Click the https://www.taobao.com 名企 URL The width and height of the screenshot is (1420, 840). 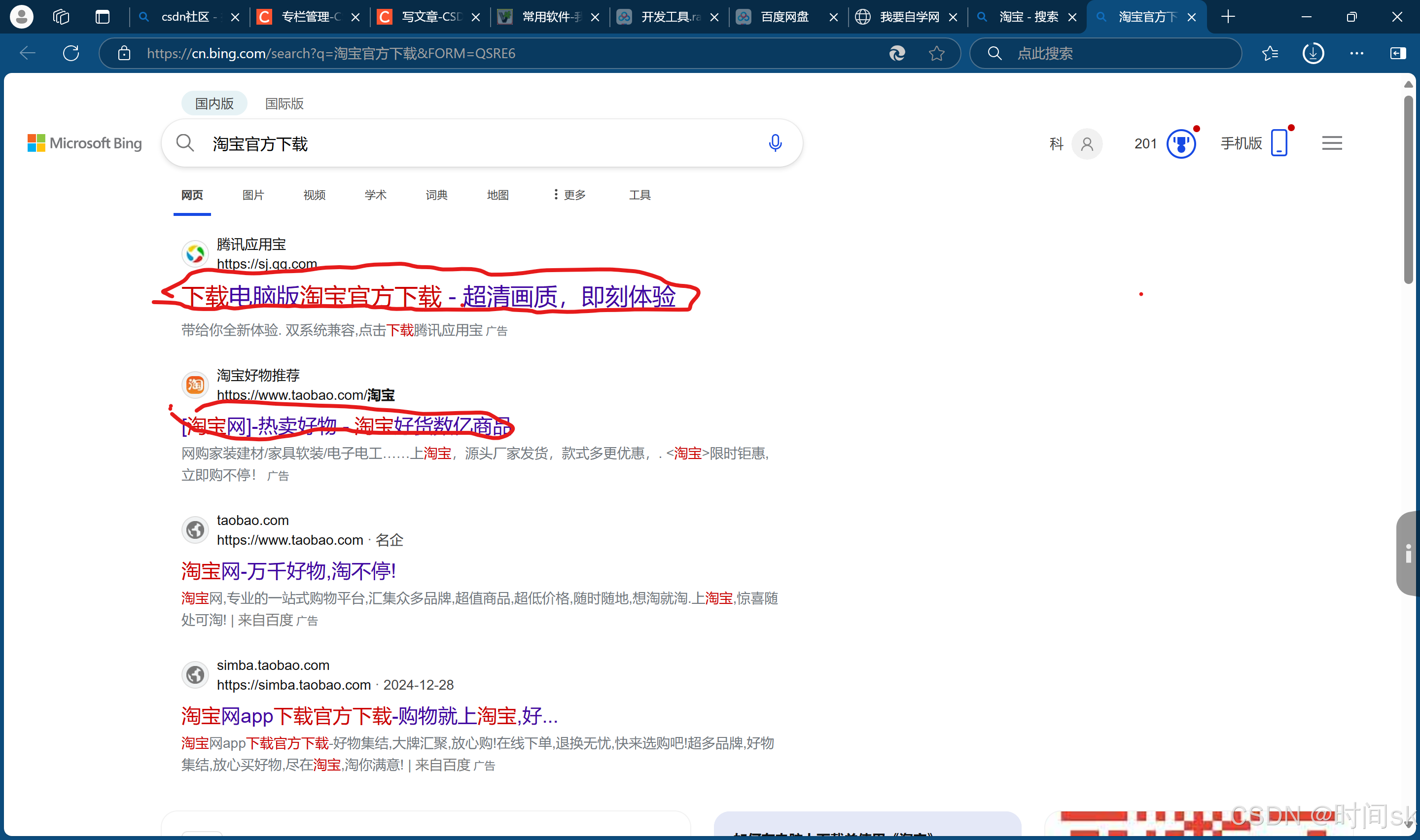310,540
